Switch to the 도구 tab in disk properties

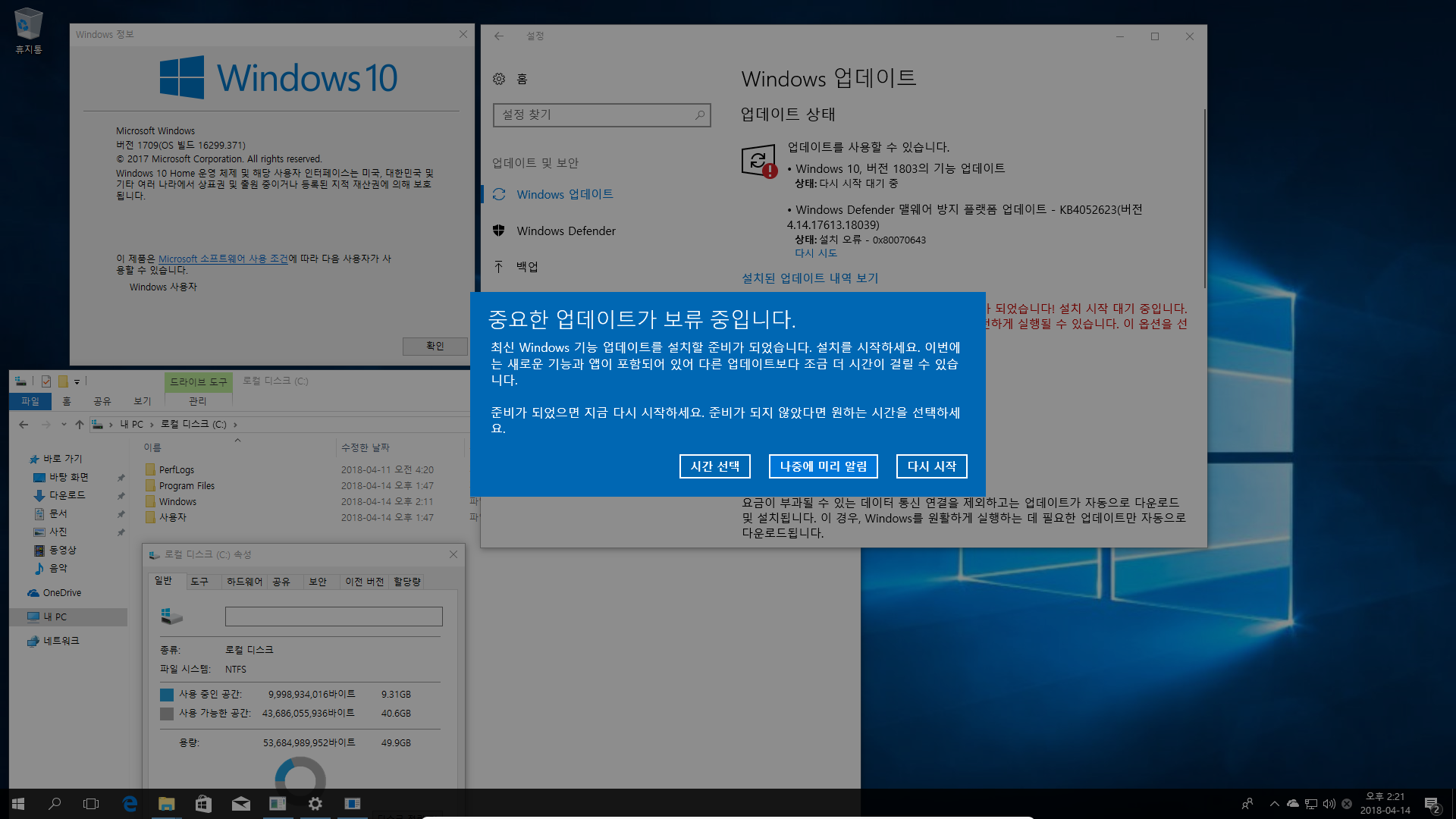tap(199, 582)
